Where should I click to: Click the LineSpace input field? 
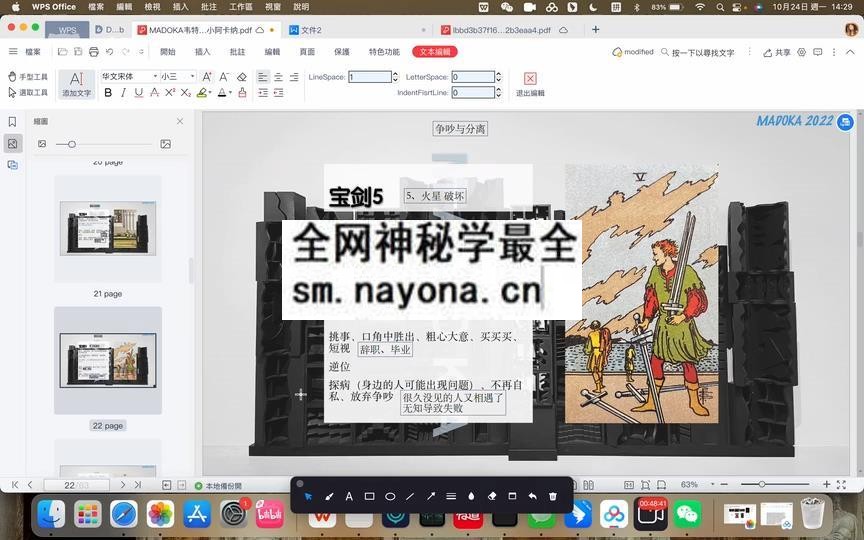(370, 77)
